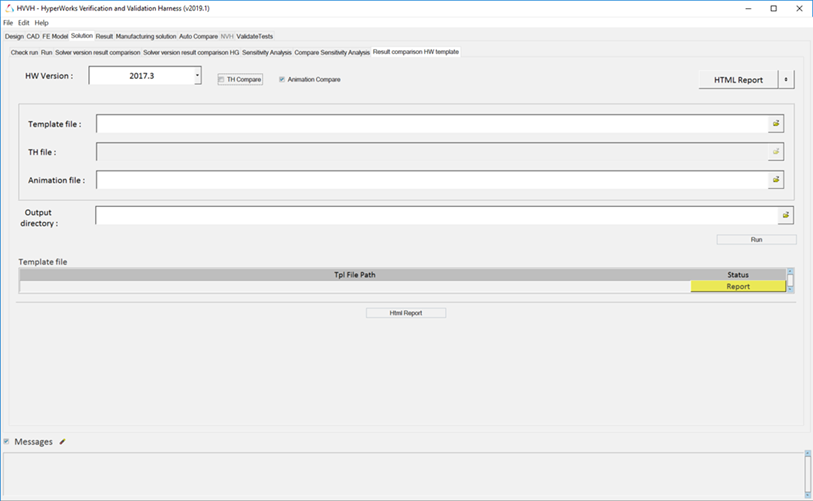The image size is (813, 501).
Task: Open the Sensitivity Analysis subtab
Action: tap(267, 52)
